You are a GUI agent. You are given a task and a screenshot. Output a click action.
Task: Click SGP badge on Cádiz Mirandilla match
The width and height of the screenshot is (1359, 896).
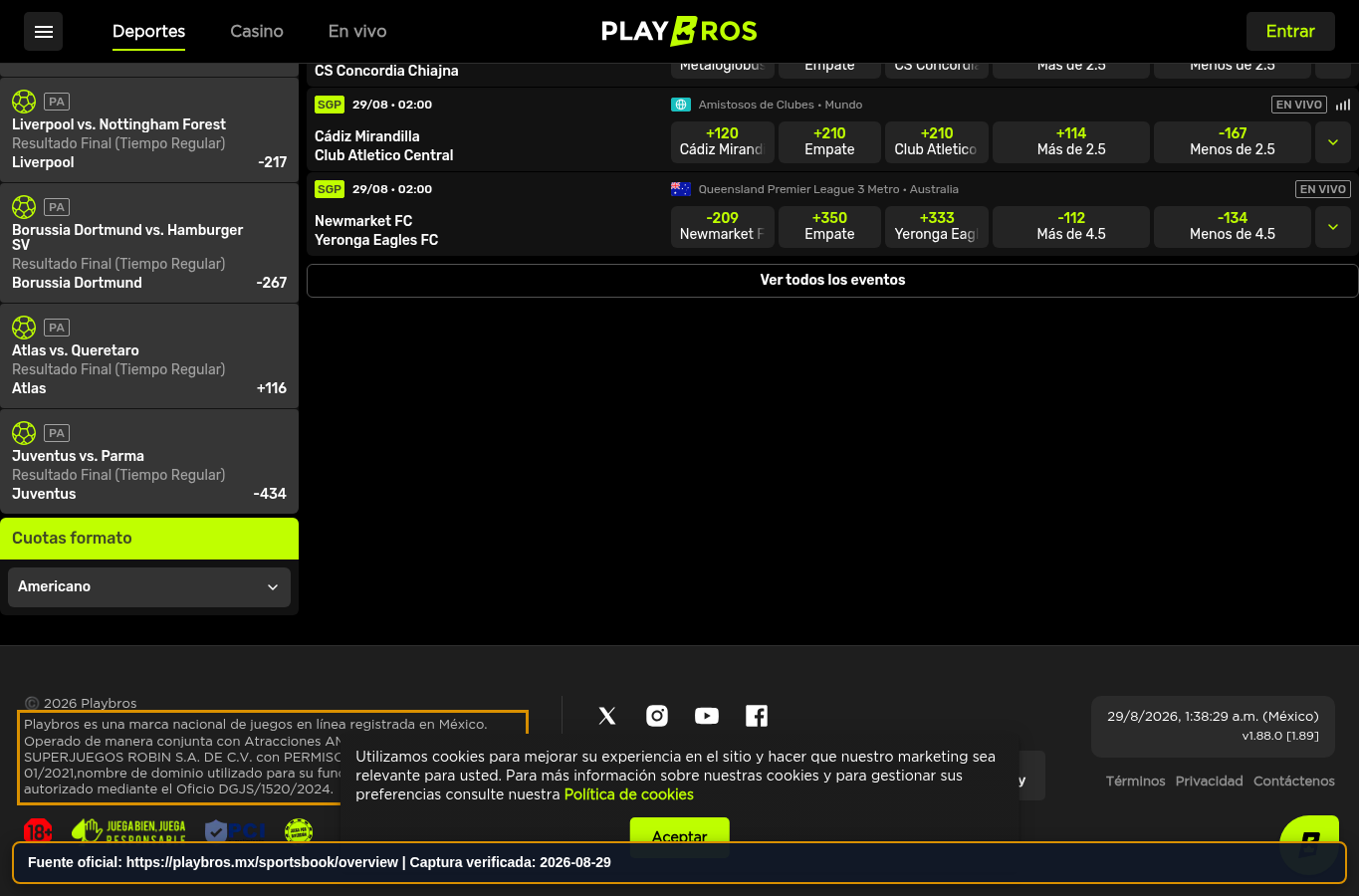point(330,105)
